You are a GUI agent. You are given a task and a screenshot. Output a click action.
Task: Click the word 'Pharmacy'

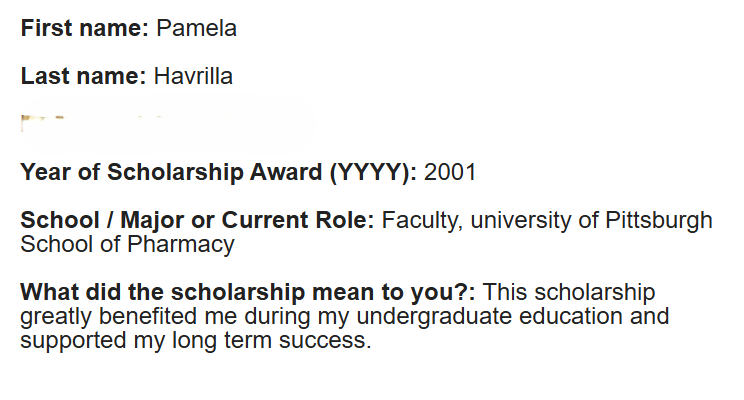point(181,244)
